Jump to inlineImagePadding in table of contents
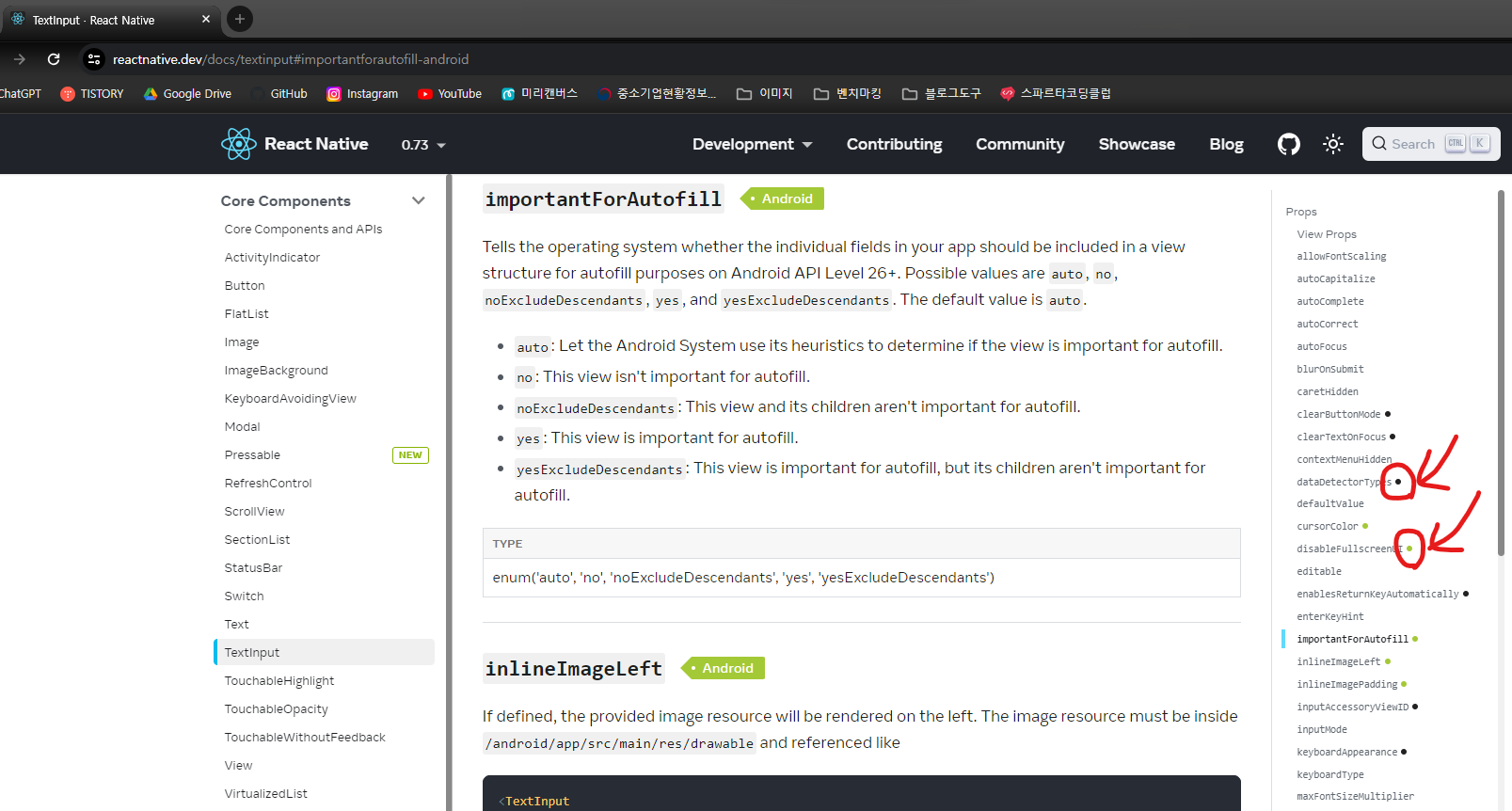This screenshot has height=811, width=1512. (1347, 684)
